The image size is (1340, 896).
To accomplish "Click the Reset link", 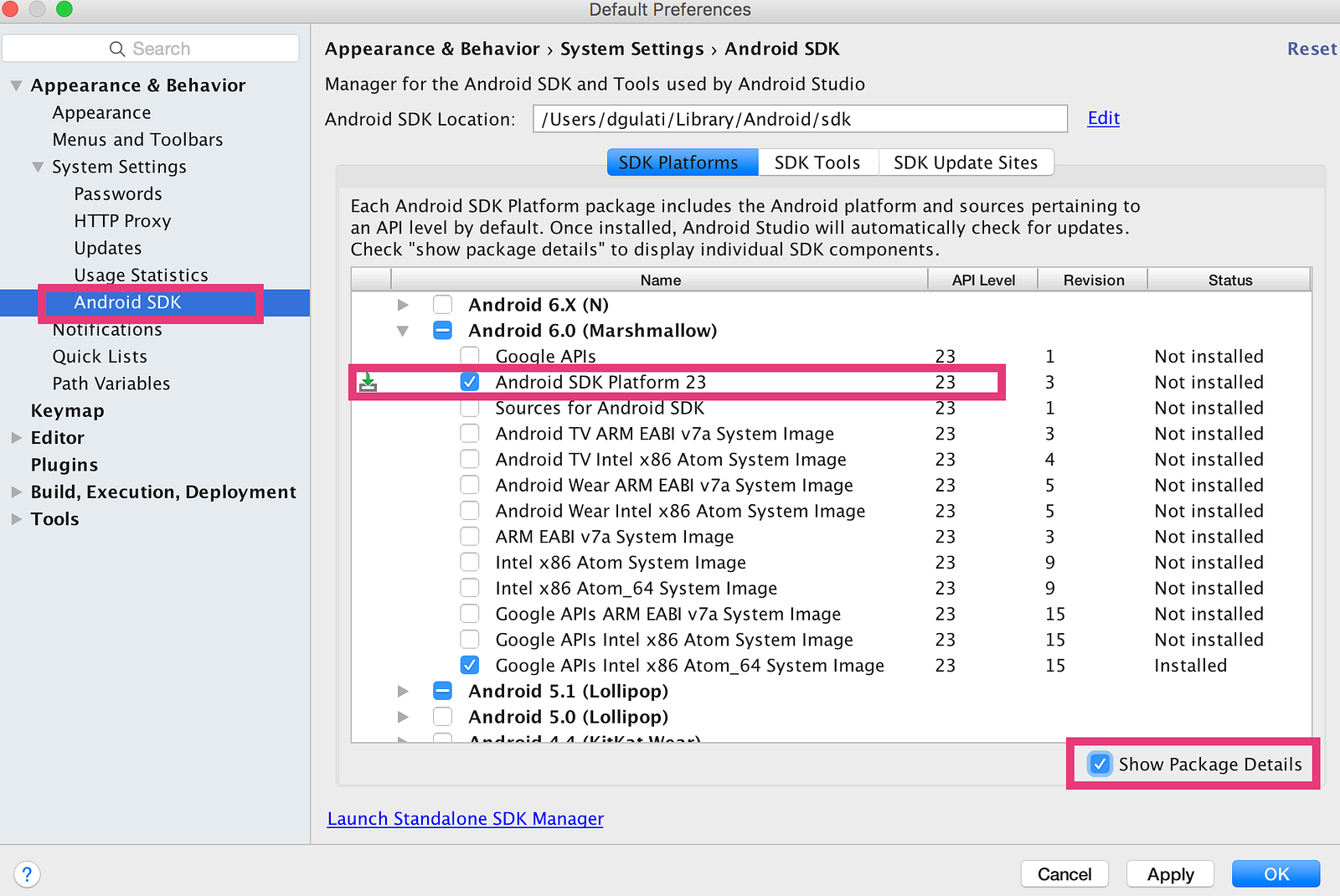I will [x=1312, y=49].
